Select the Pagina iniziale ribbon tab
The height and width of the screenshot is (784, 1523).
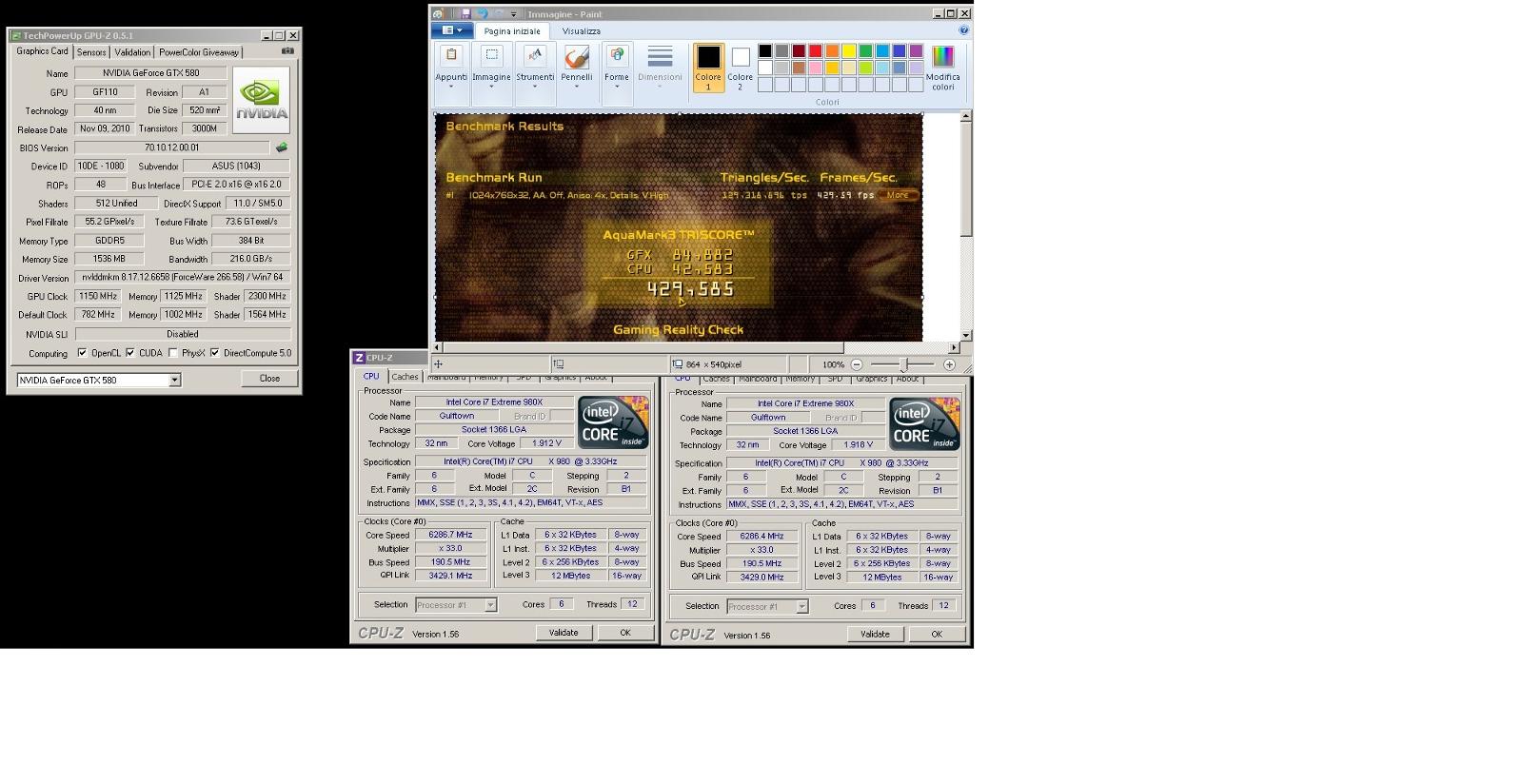512,31
